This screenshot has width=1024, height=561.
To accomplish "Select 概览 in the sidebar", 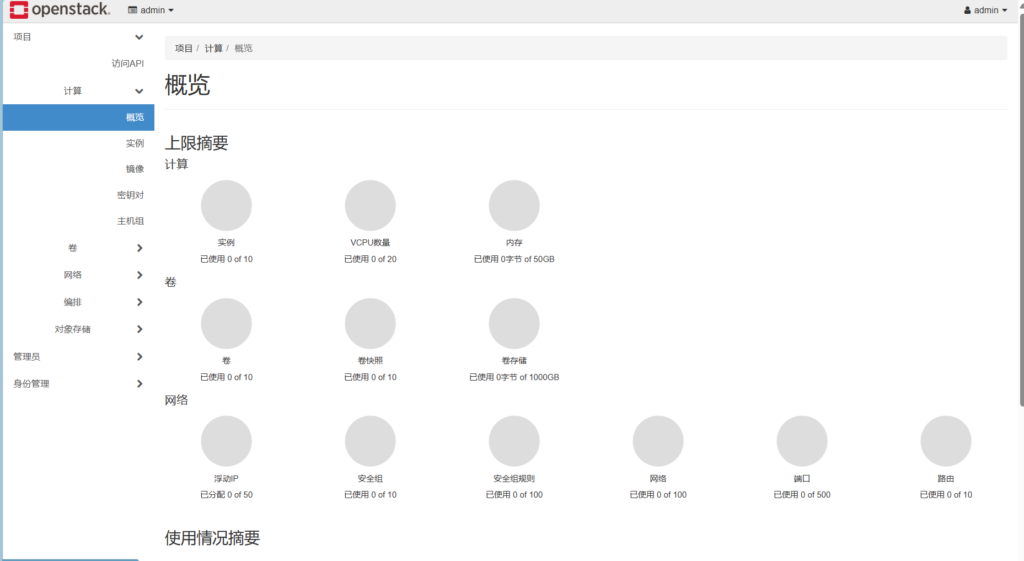I will pyautogui.click(x=134, y=118).
